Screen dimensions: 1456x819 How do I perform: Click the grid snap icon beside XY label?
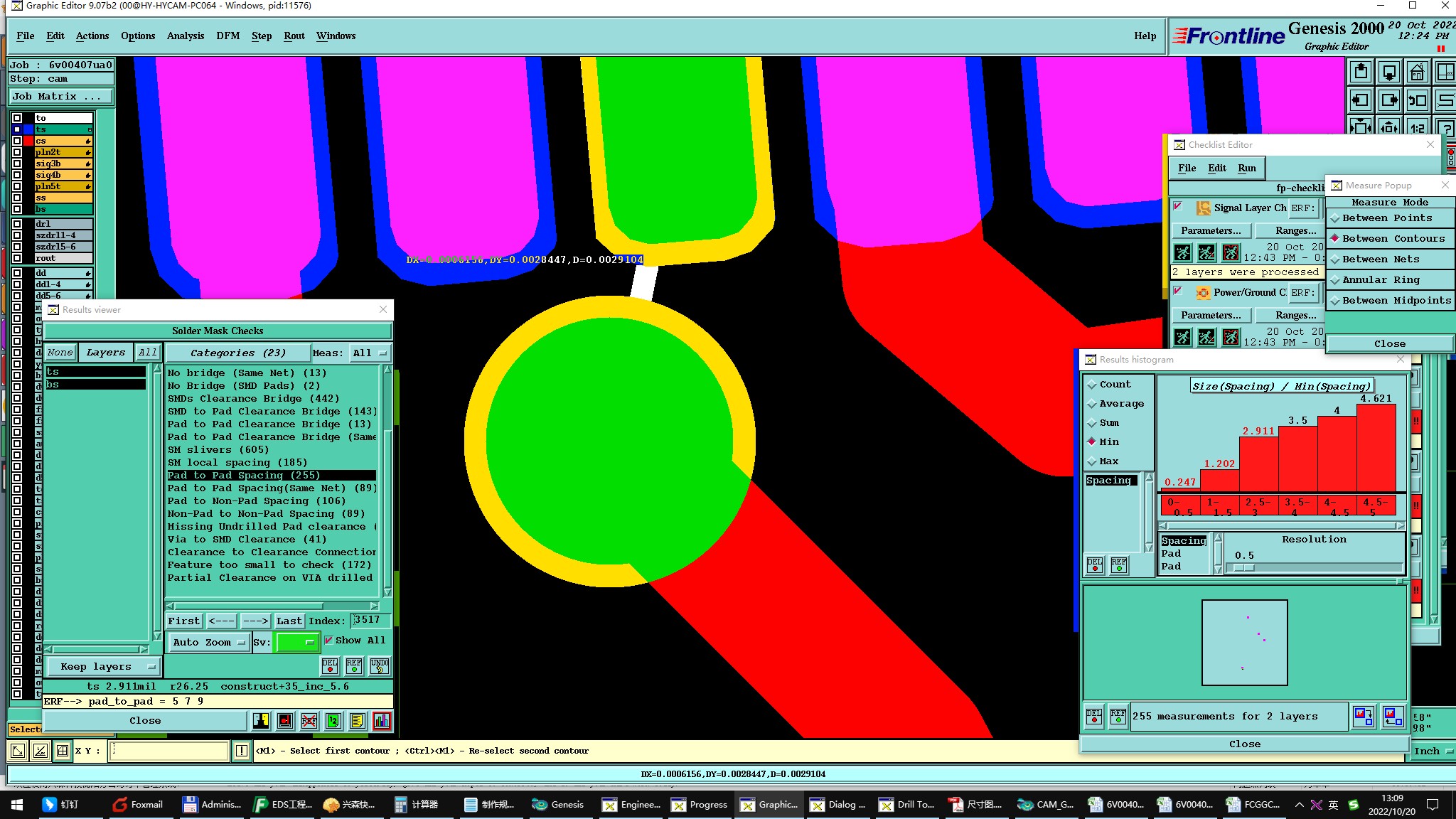point(63,751)
